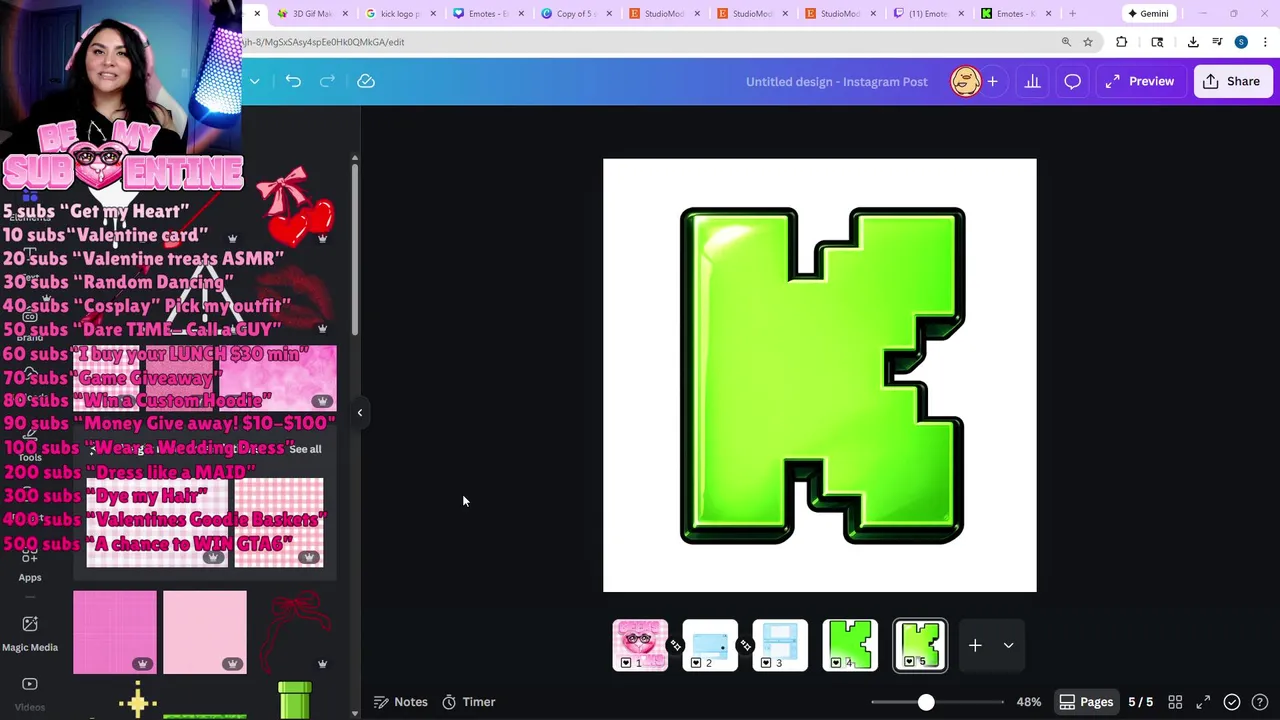
Task: Open the Magic Media sidebar tool
Action: click(x=30, y=633)
